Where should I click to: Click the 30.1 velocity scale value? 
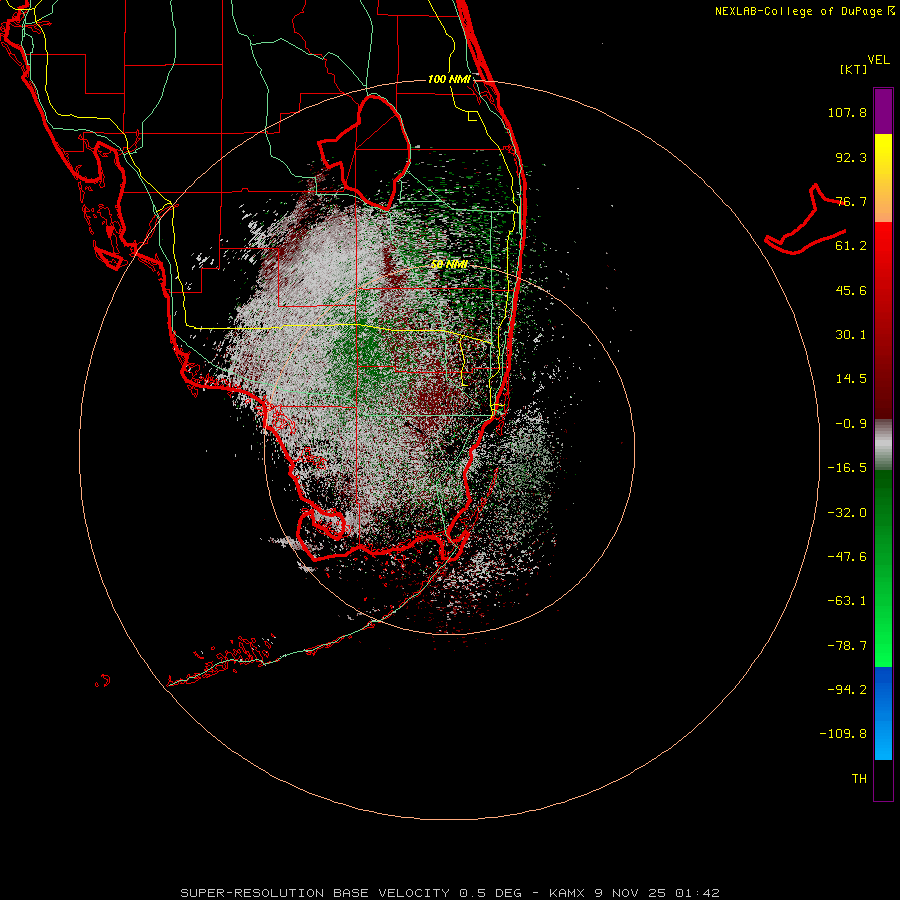(851, 335)
